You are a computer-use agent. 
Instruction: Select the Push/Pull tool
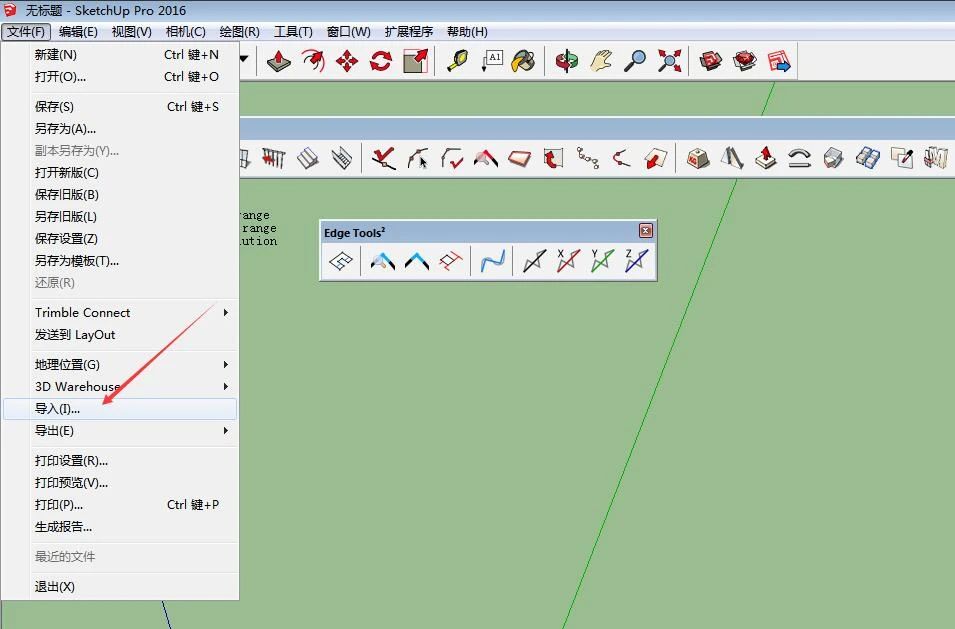pyautogui.click(x=279, y=61)
